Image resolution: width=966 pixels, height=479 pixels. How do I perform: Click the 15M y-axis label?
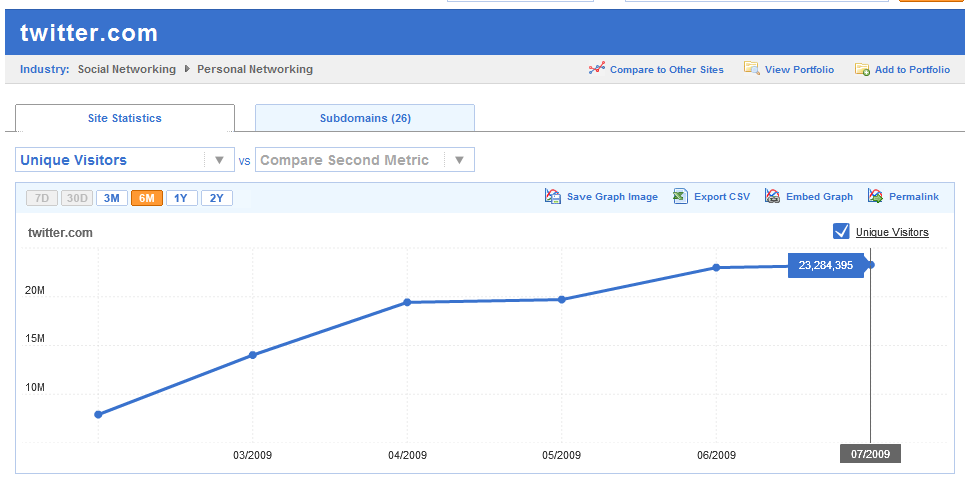(x=35, y=339)
